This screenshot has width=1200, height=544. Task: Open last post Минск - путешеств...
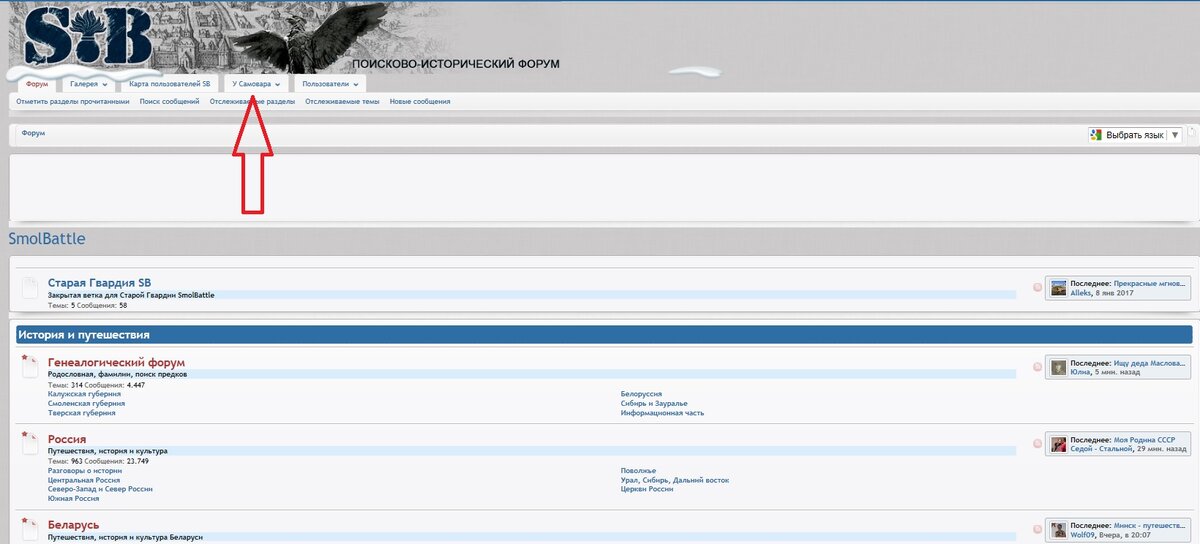1149,525
